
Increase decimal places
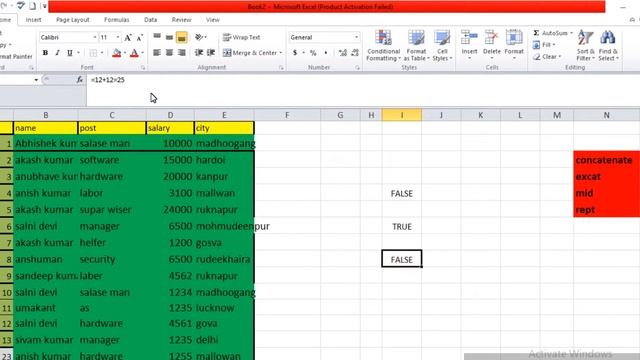pyautogui.click(x=342, y=53)
